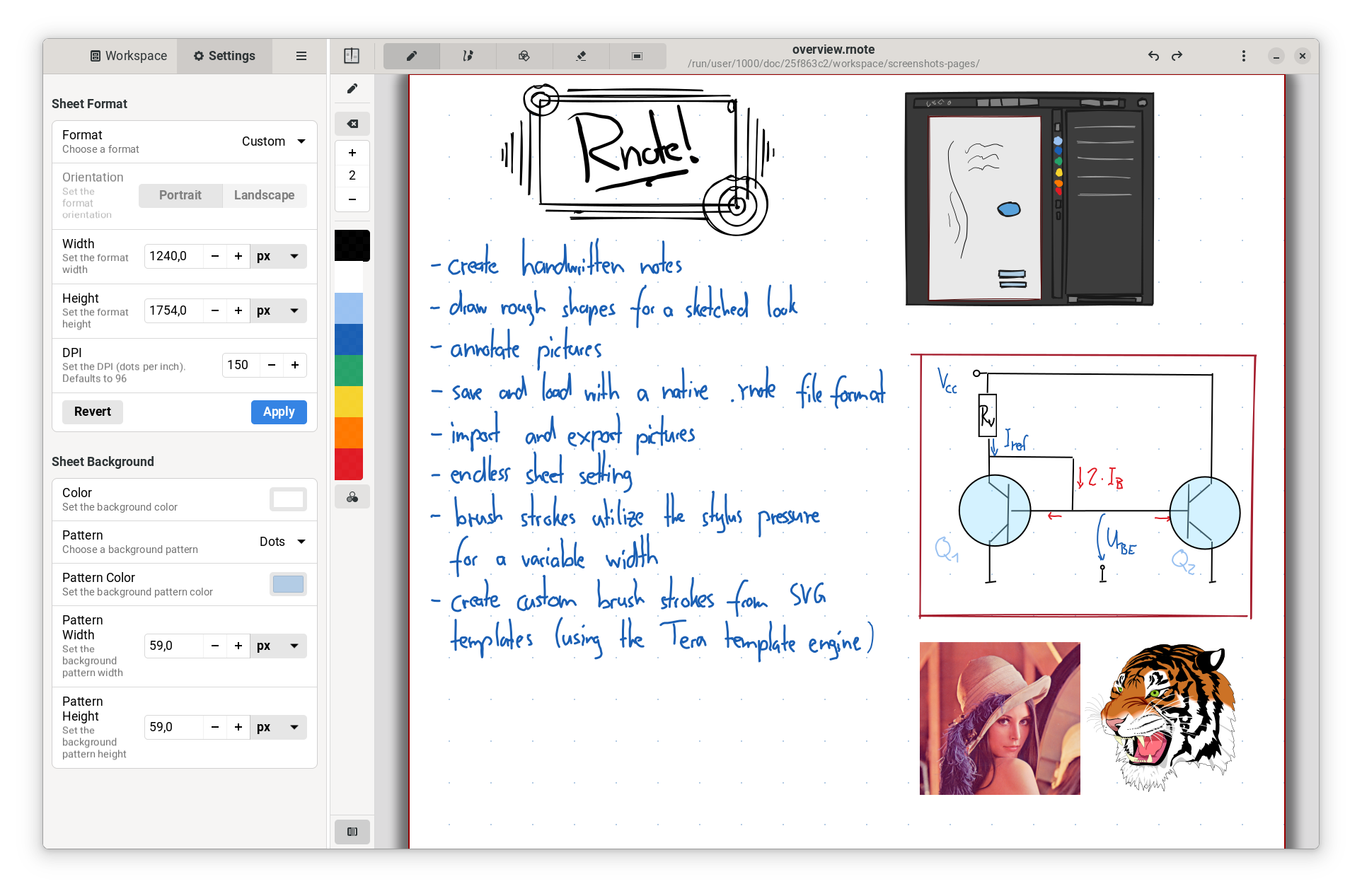Select the Shapes tool
Viewport: 1362px width, 896px height.
pyautogui.click(x=524, y=56)
